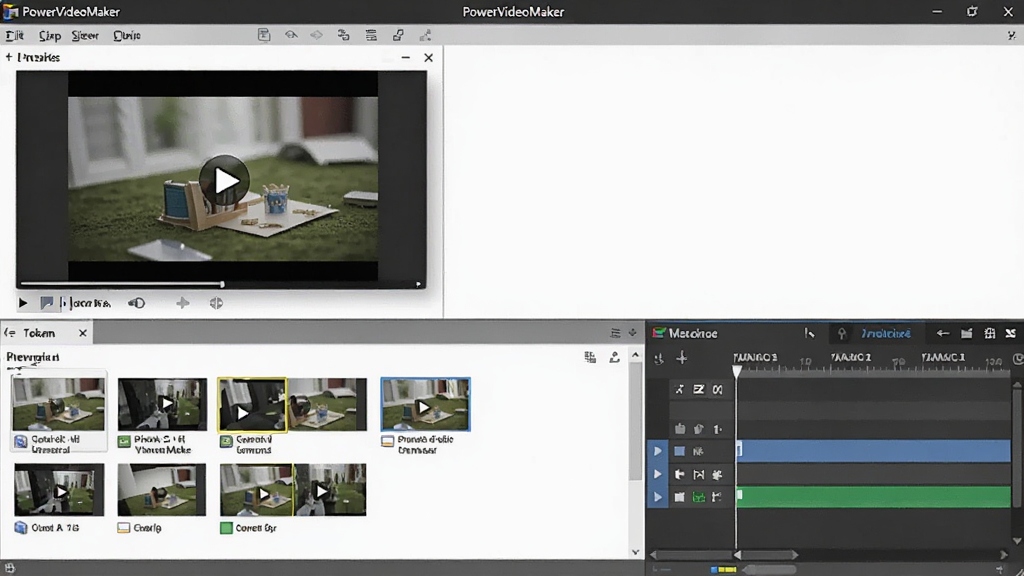1024x576 pixels.
Task: Click the options lines icon on the Token tab strip
Action: [615, 333]
